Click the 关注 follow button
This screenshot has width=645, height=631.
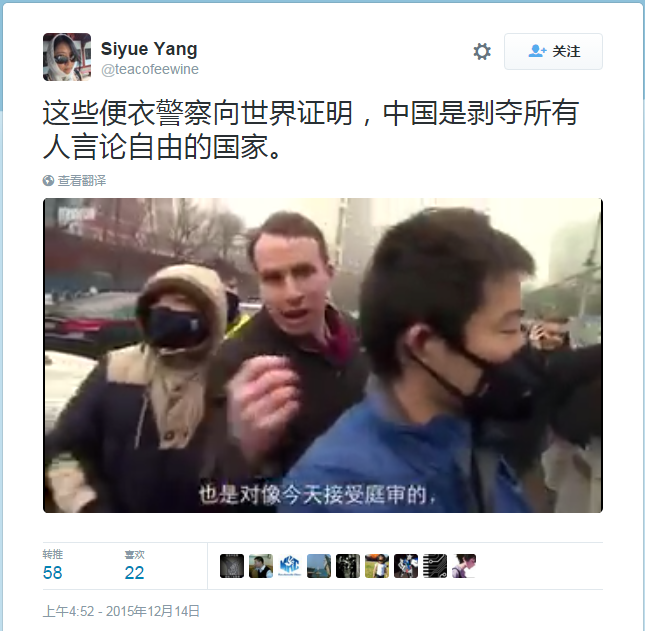coord(553,51)
